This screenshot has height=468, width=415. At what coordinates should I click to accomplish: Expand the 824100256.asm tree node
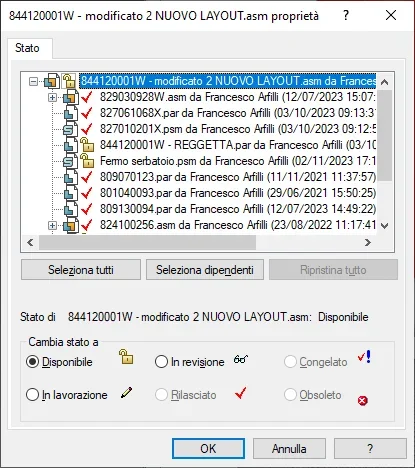click(52, 226)
